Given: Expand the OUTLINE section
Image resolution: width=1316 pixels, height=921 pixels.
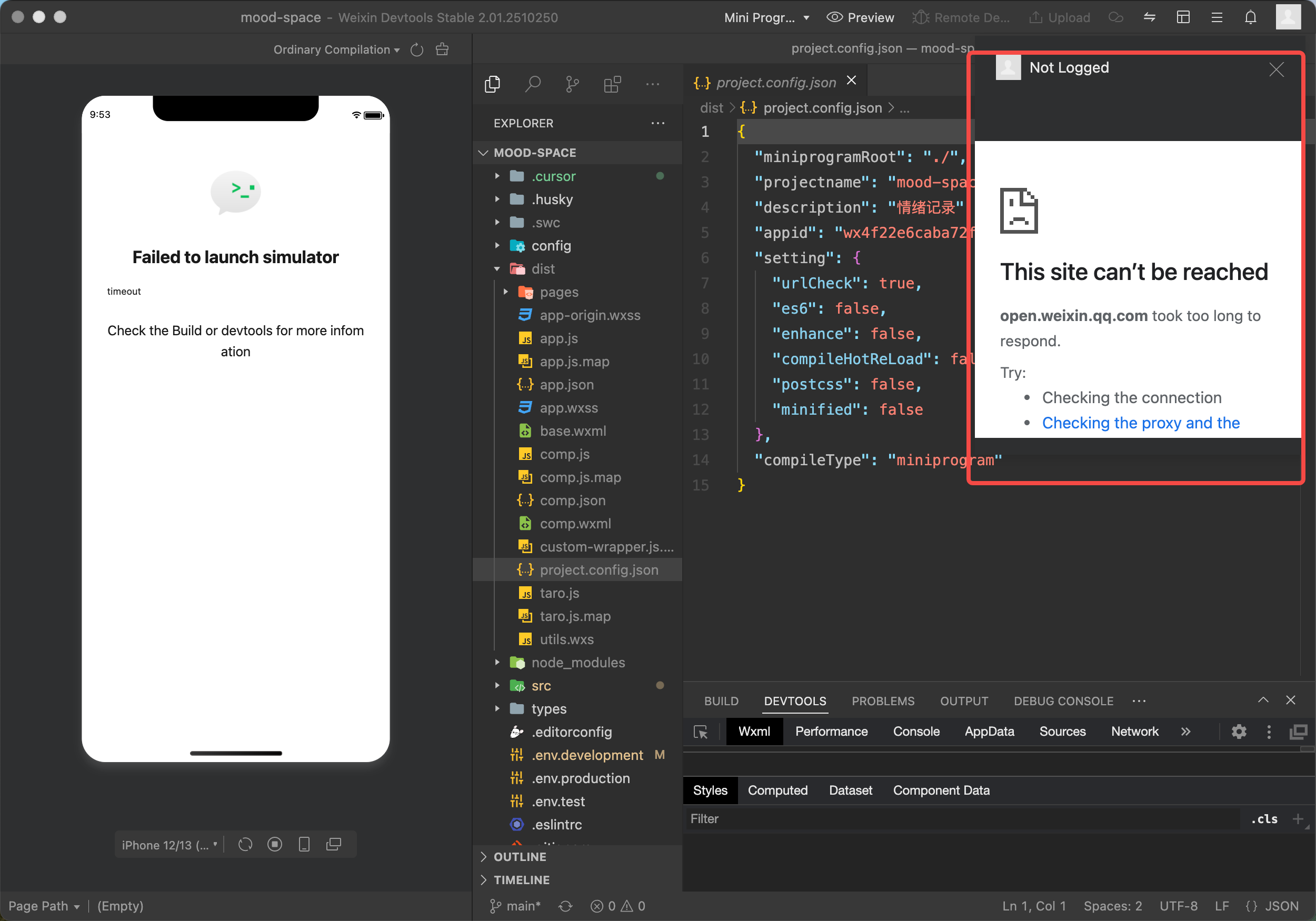Looking at the screenshot, I should (x=520, y=857).
